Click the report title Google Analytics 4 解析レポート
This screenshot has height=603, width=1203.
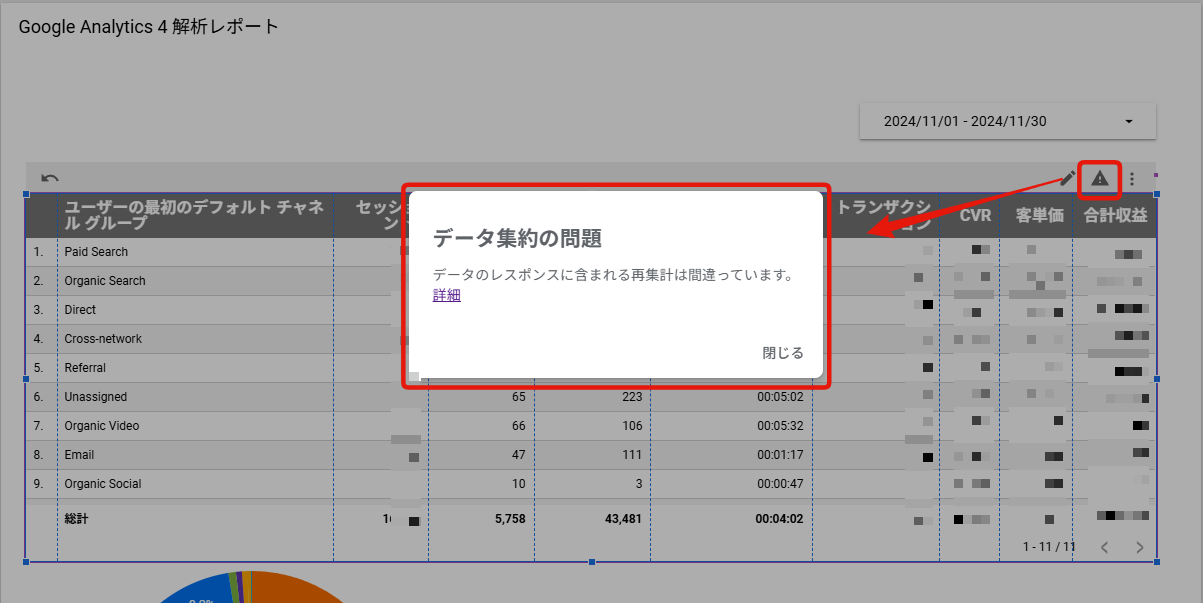click(x=148, y=26)
